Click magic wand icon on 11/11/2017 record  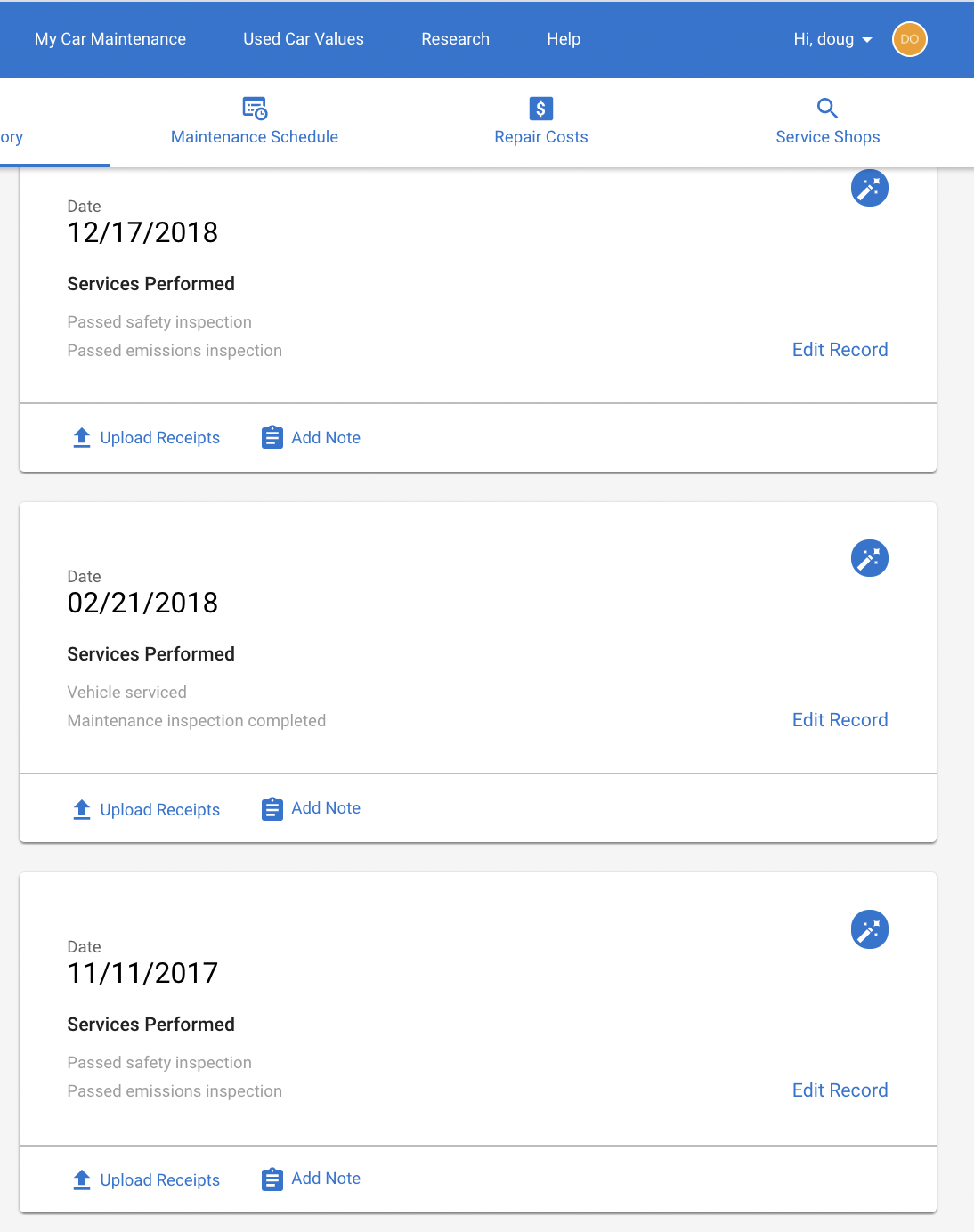[x=870, y=929]
